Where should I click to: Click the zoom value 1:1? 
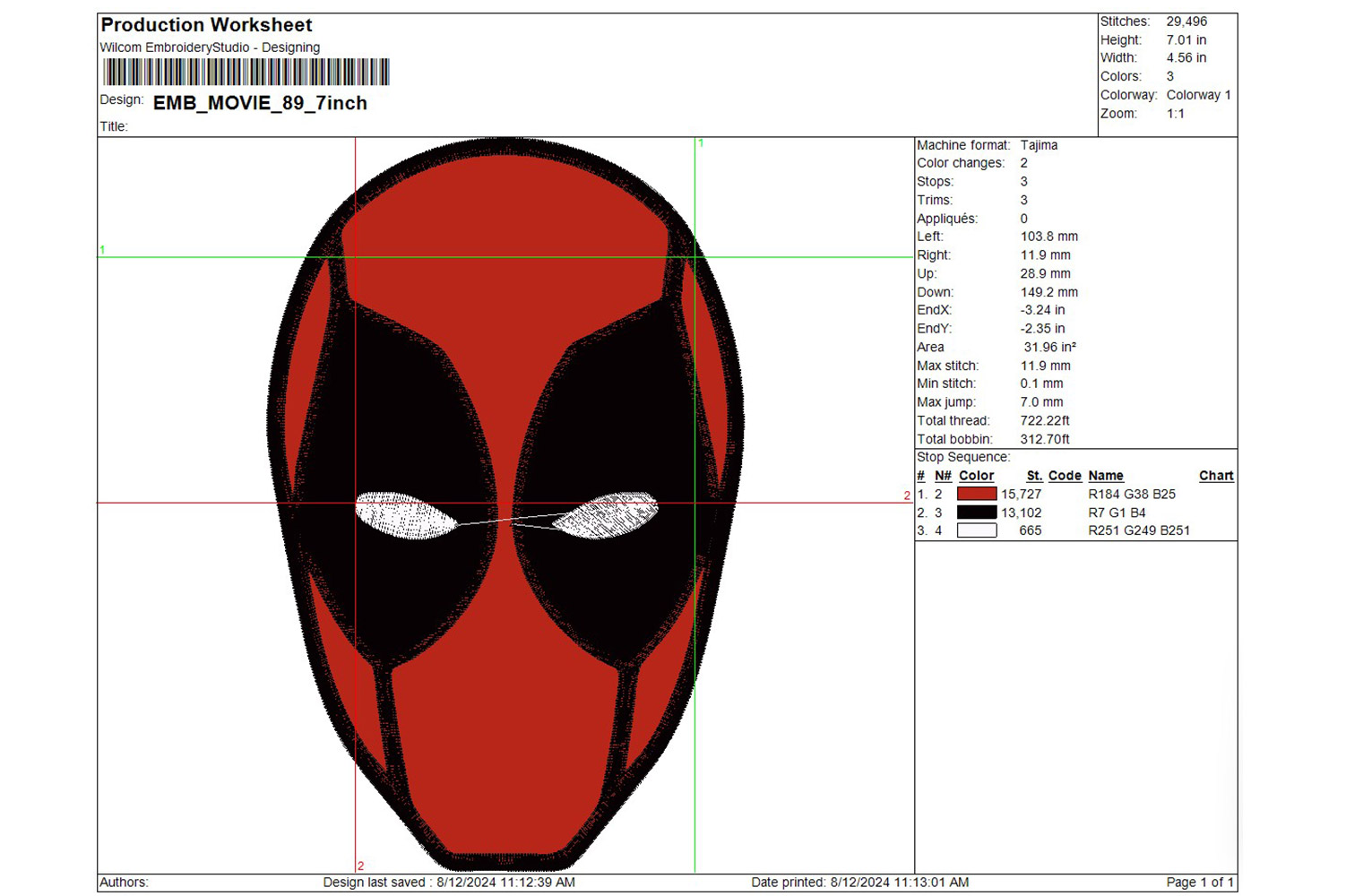point(1176,114)
